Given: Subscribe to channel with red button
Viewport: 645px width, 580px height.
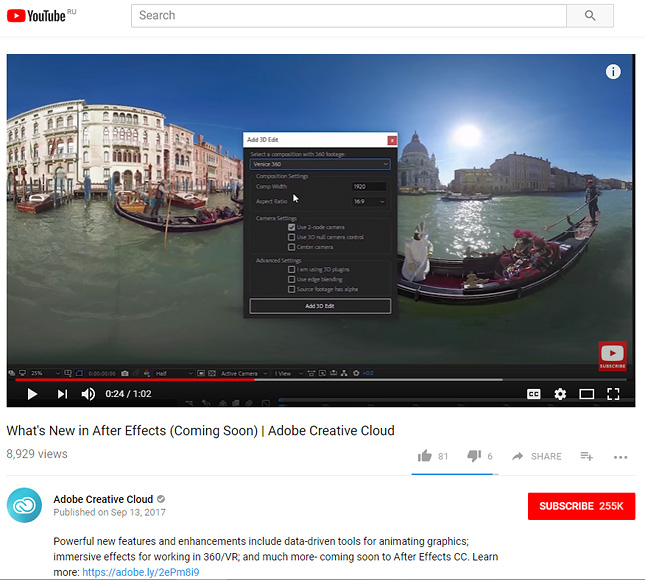Looking at the screenshot, I should click(581, 506).
